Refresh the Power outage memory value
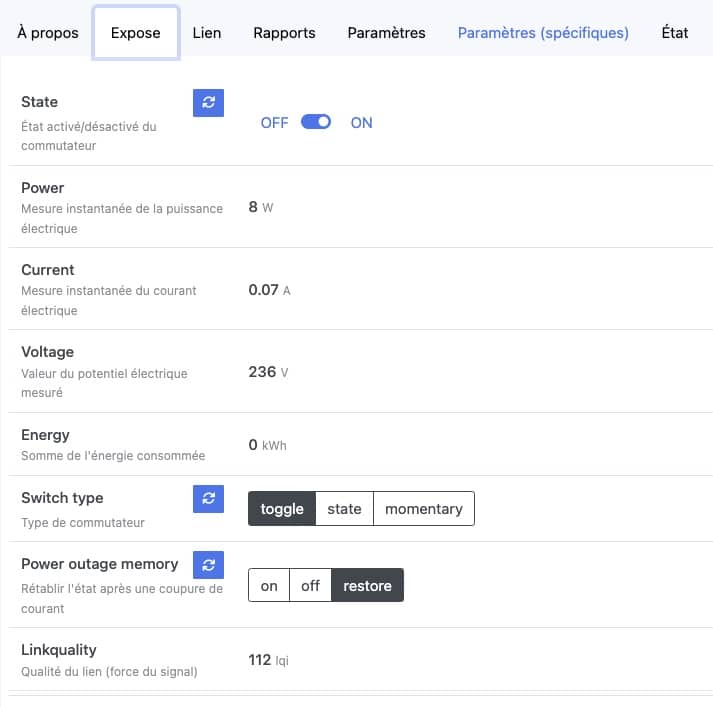 (x=208, y=565)
